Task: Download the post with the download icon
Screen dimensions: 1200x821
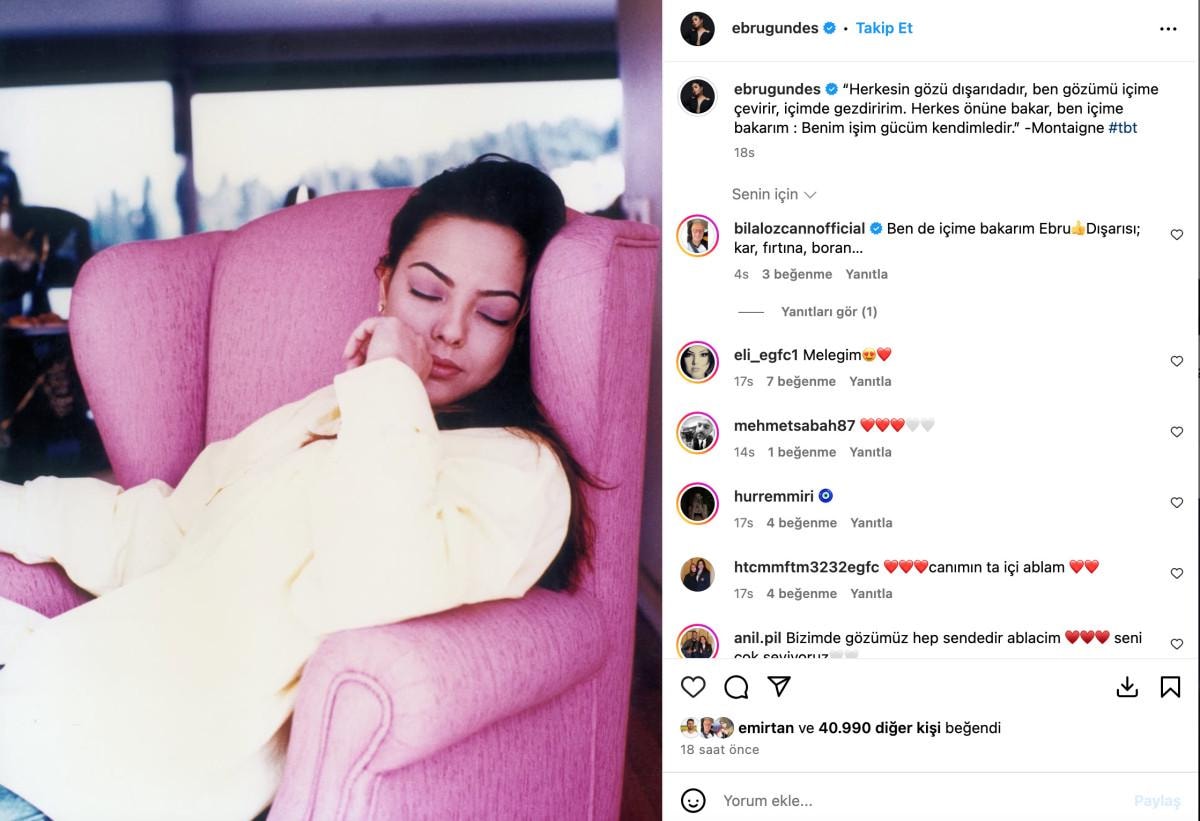Action: [x=1127, y=687]
